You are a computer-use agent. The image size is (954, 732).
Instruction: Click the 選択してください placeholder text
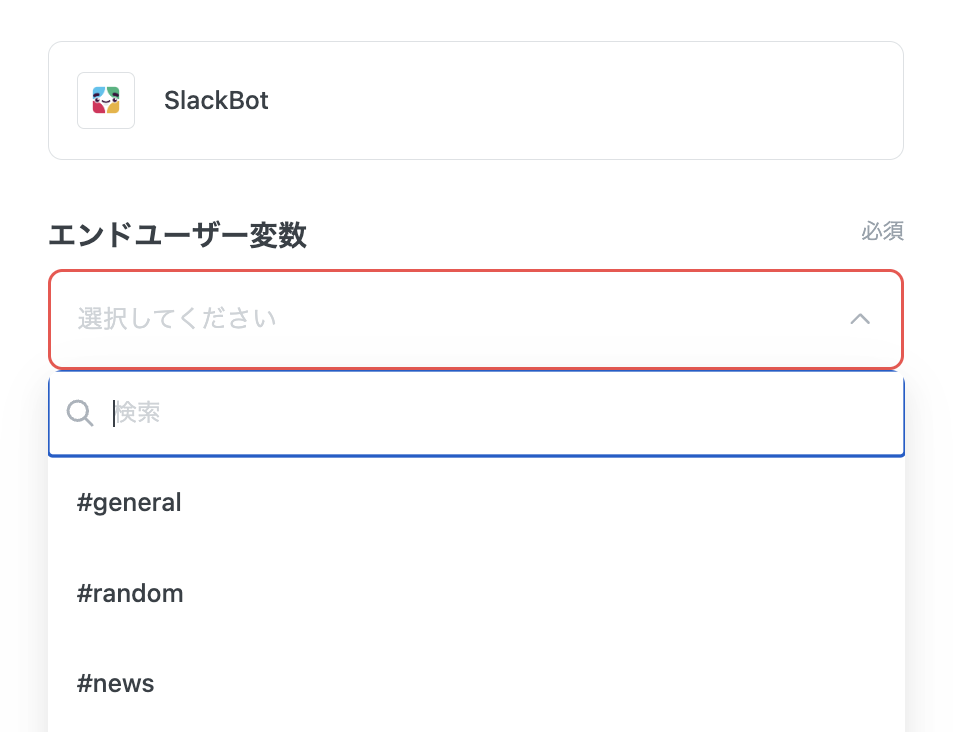pyautogui.click(x=177, y=319)
